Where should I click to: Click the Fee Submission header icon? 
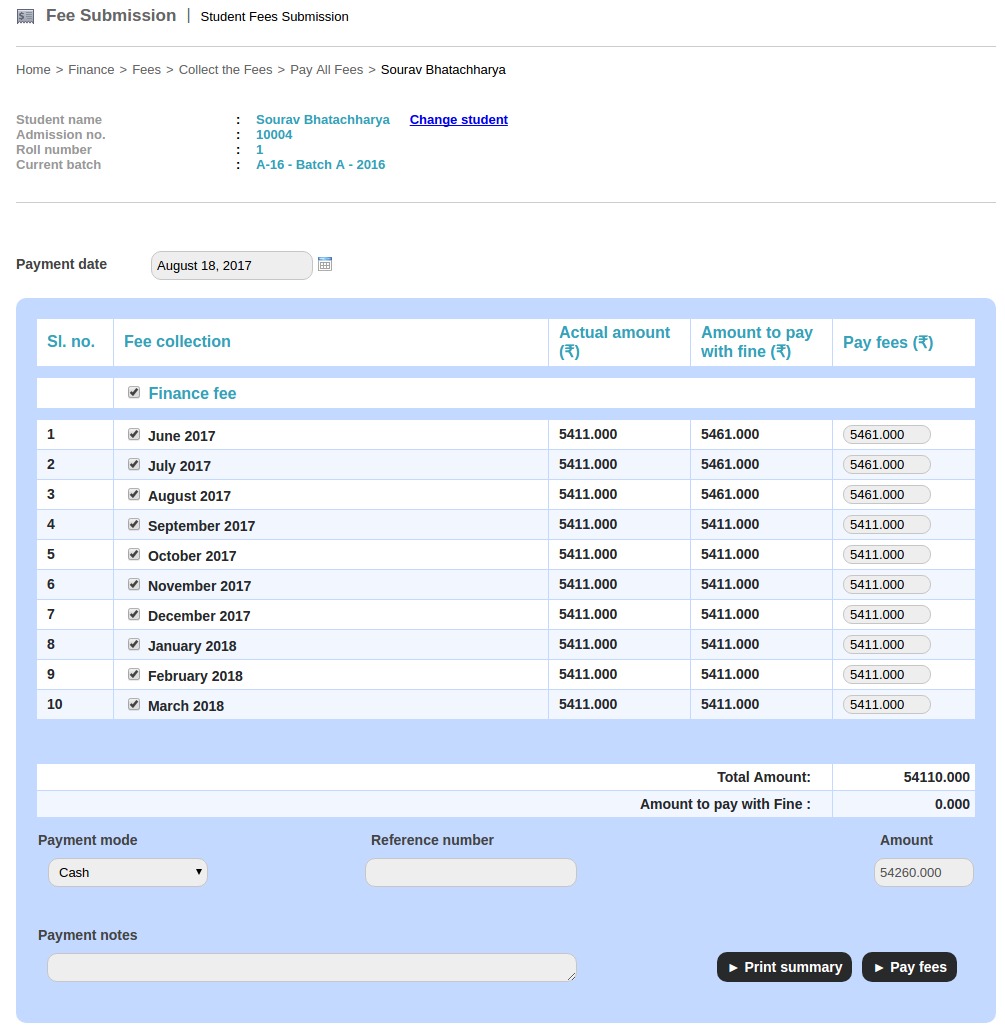point(26,17)
